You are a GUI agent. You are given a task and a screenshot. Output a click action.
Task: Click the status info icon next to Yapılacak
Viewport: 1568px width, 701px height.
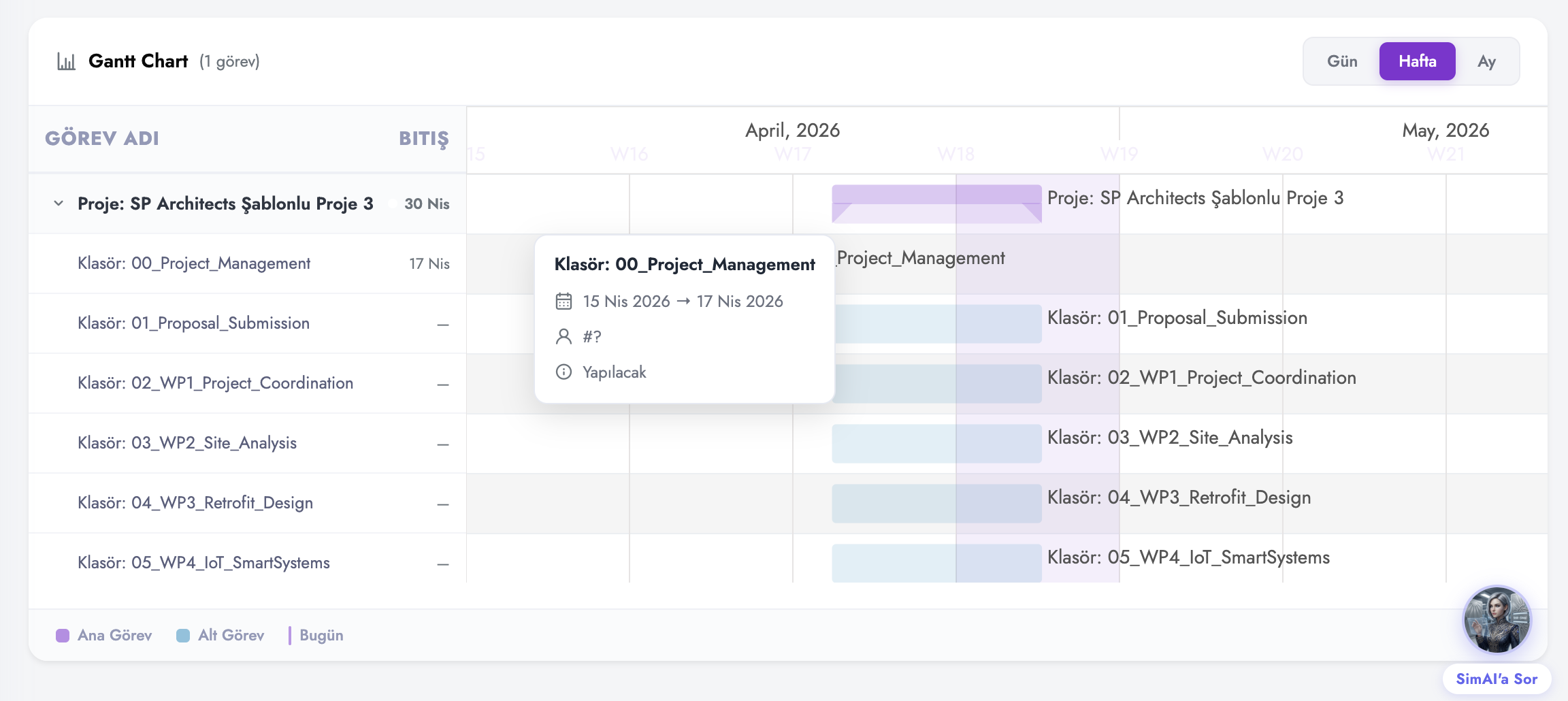coord(563,372)
